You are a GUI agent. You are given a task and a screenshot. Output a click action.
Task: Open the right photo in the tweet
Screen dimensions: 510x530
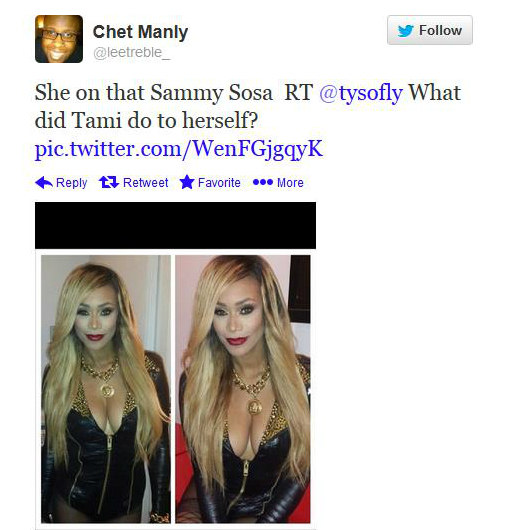coord(243,389)
